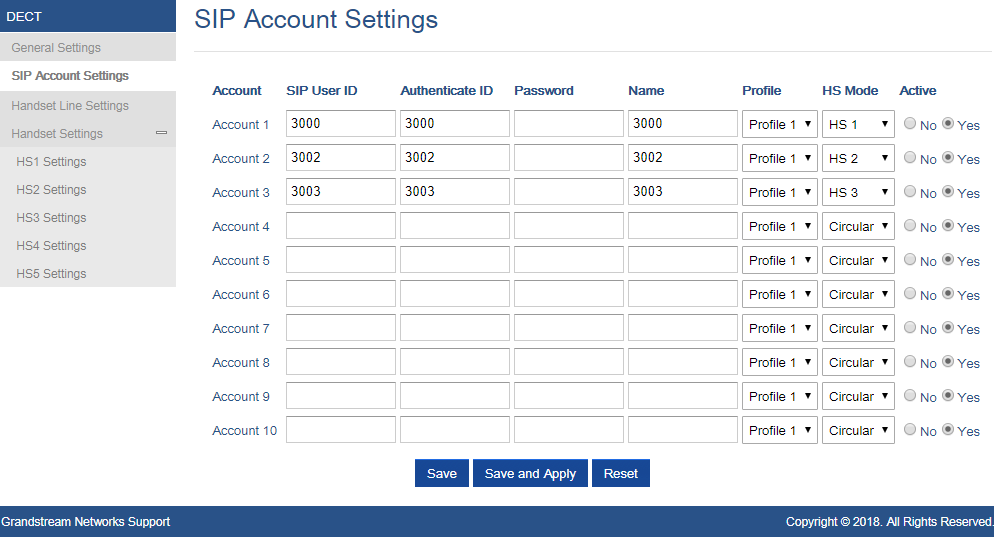
Task: Set Account 1 Active to No
Action: pos(910,124)
